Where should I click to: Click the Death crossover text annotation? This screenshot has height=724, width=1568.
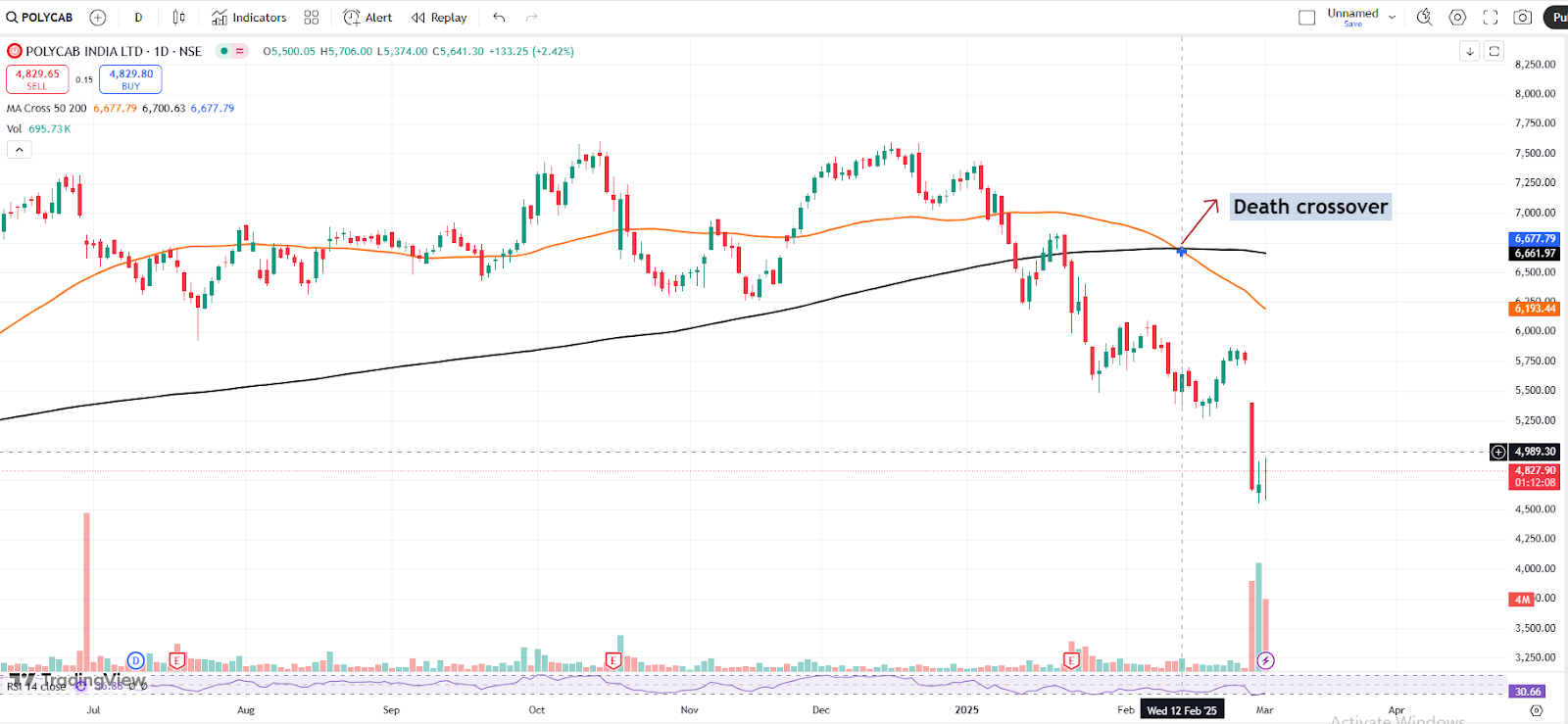[1310, 207]
